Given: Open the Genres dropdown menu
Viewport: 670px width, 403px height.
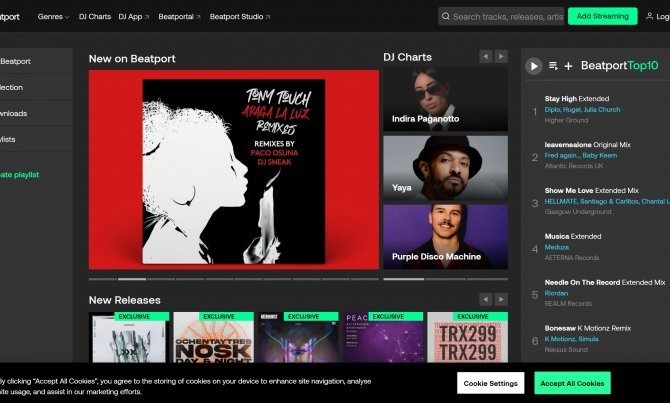Looking at the screenshot, I should (53, 17).
